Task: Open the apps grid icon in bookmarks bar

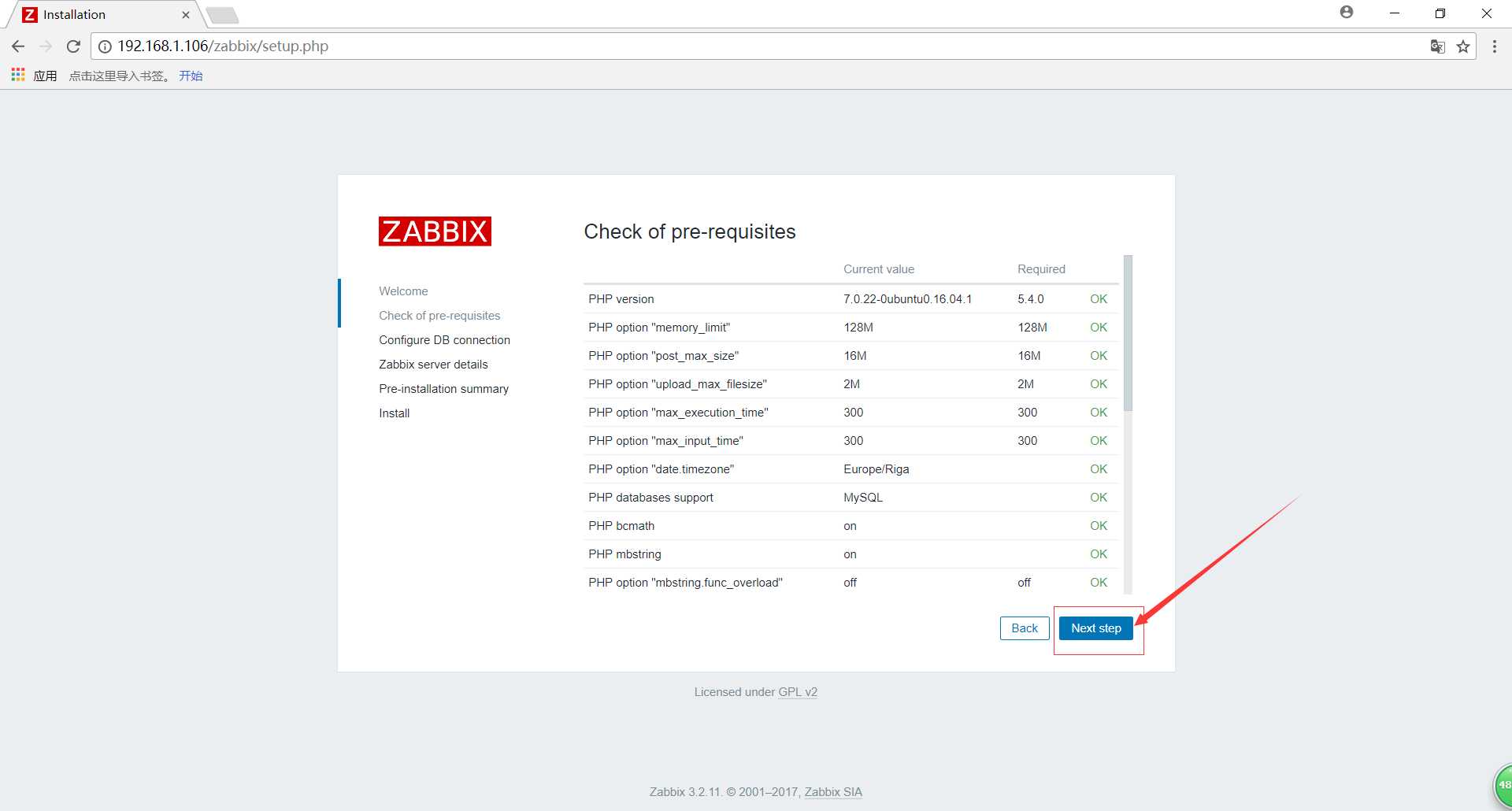Action: 18,75
